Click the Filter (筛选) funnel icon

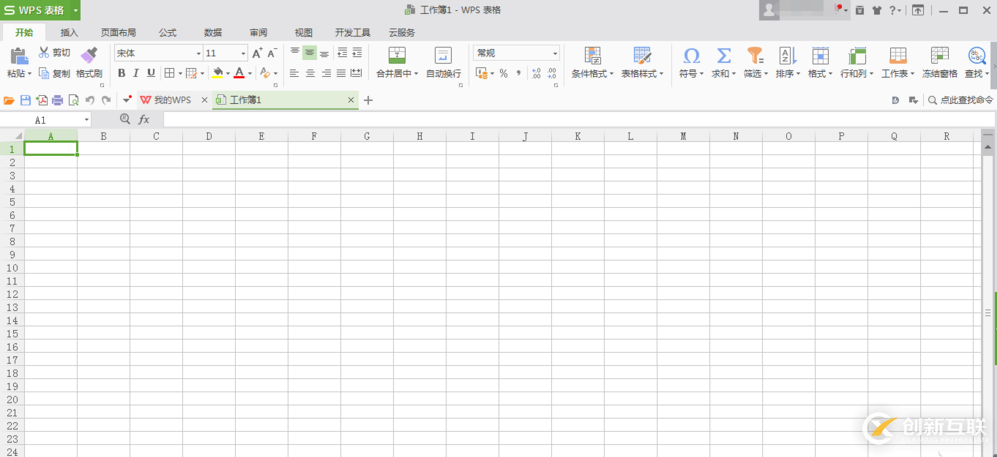click(x=755, y=56)
